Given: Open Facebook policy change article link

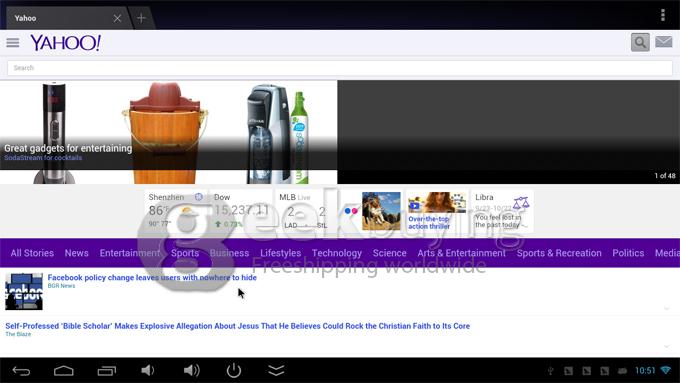Looking at the screenshot, I should [152, 277].
